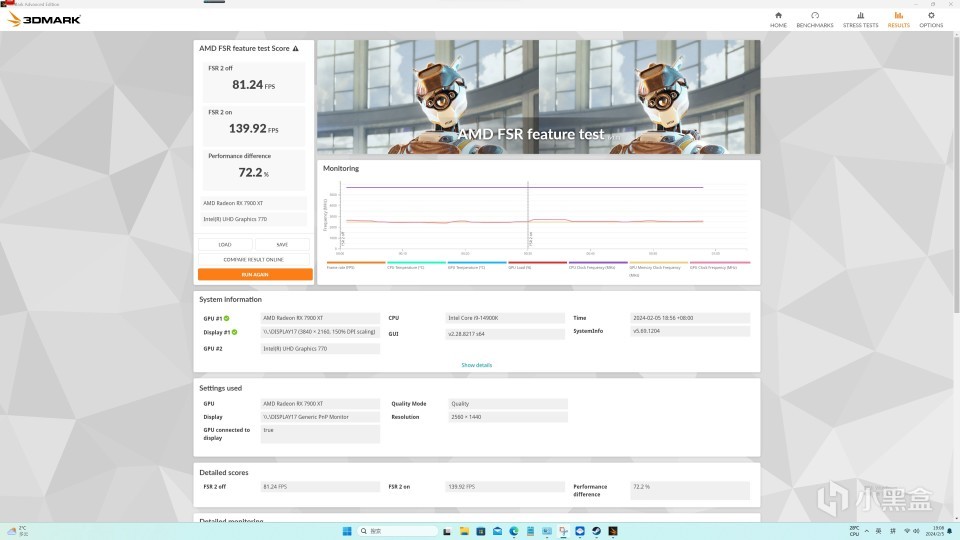The height and width of the screenshot is (540, 960).
Task: Open the weather widget on taskbar
Action: click(x=17, y=531)
